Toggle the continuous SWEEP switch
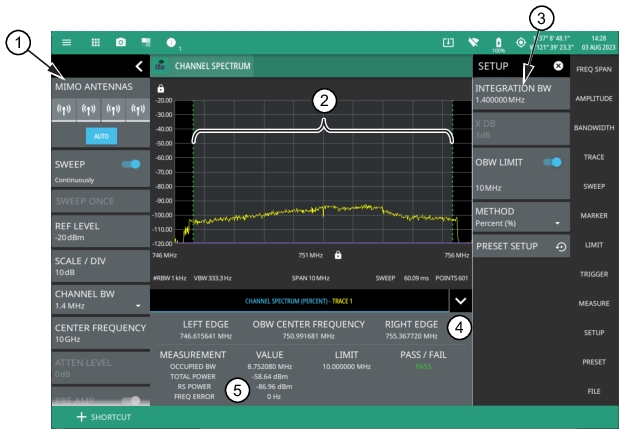Viewport: 632px width, 435px height. pyautogui.click(x=130, y=163)
